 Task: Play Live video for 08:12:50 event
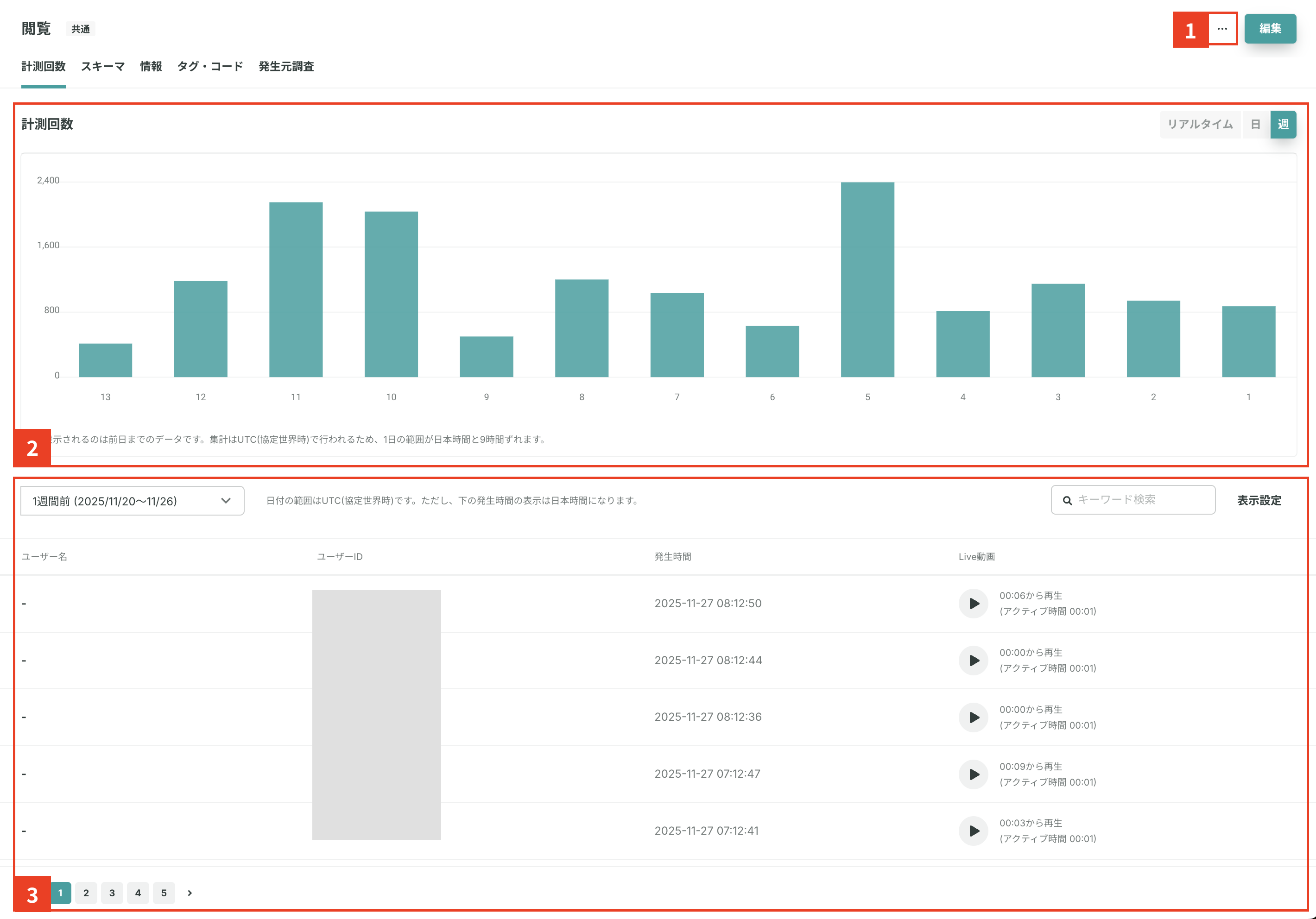[973, 603]
